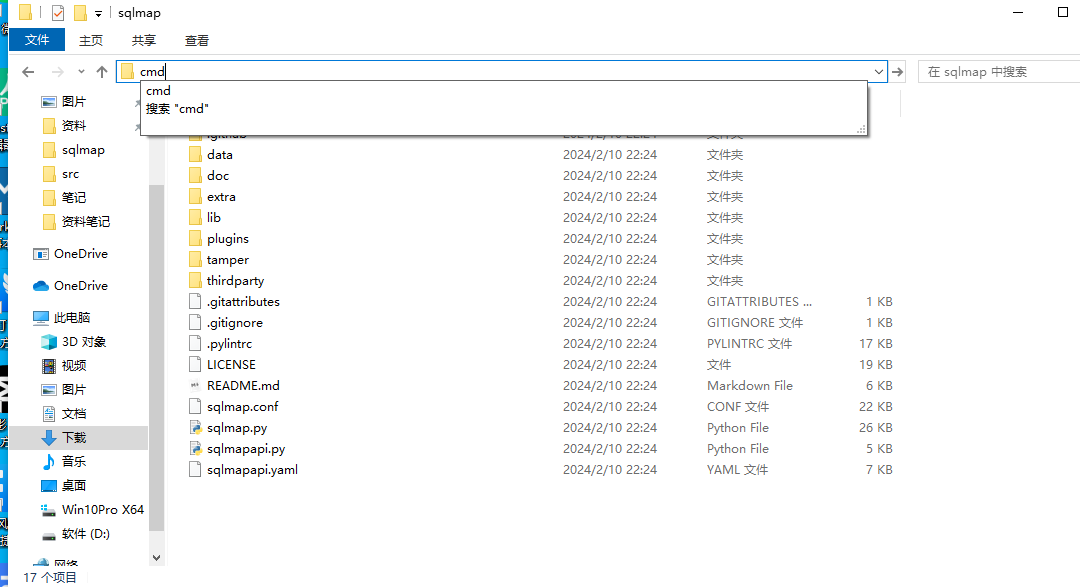Select the .gitattributes file icon
The height and width of the screenshot is (587, 1080).
[196, 302]
